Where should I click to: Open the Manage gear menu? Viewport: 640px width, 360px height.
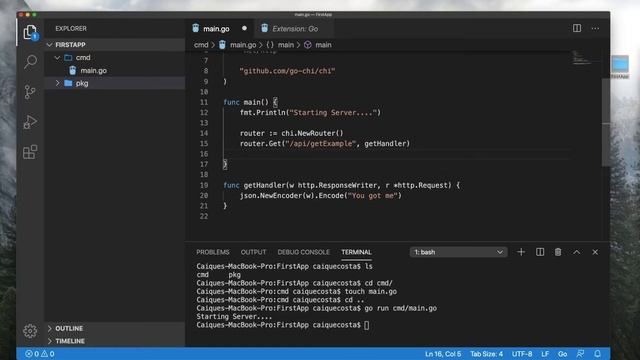pyautogui.click(x=30, y=331)
